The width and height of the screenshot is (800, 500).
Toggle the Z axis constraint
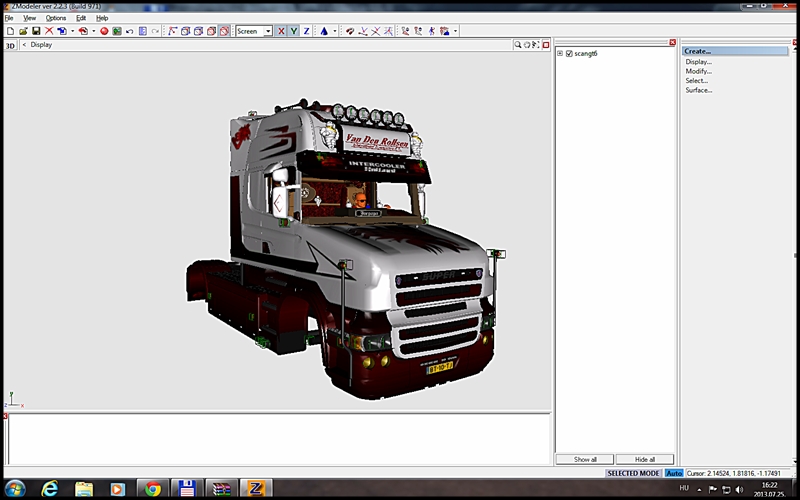[306, 31]
